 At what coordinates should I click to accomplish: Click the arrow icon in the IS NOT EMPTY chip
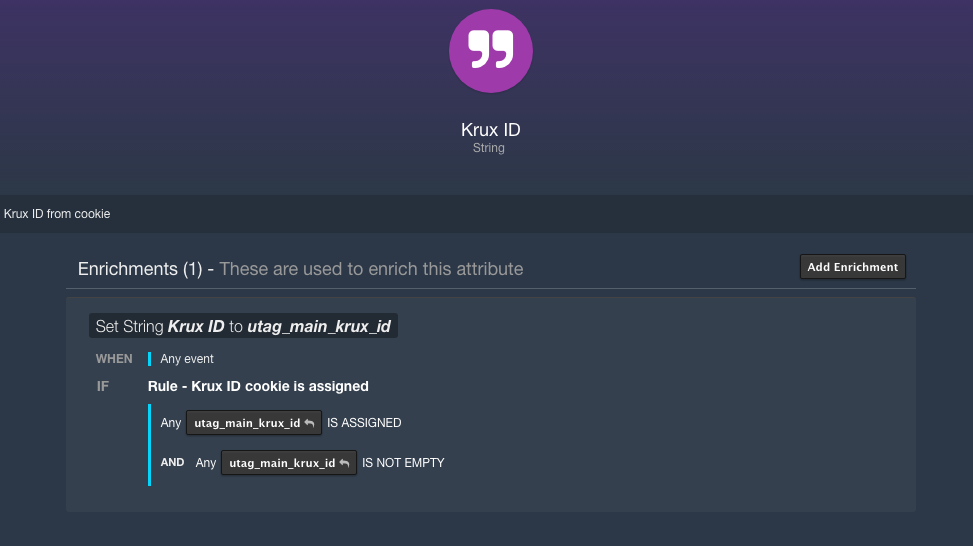click(x=344, y=463)
